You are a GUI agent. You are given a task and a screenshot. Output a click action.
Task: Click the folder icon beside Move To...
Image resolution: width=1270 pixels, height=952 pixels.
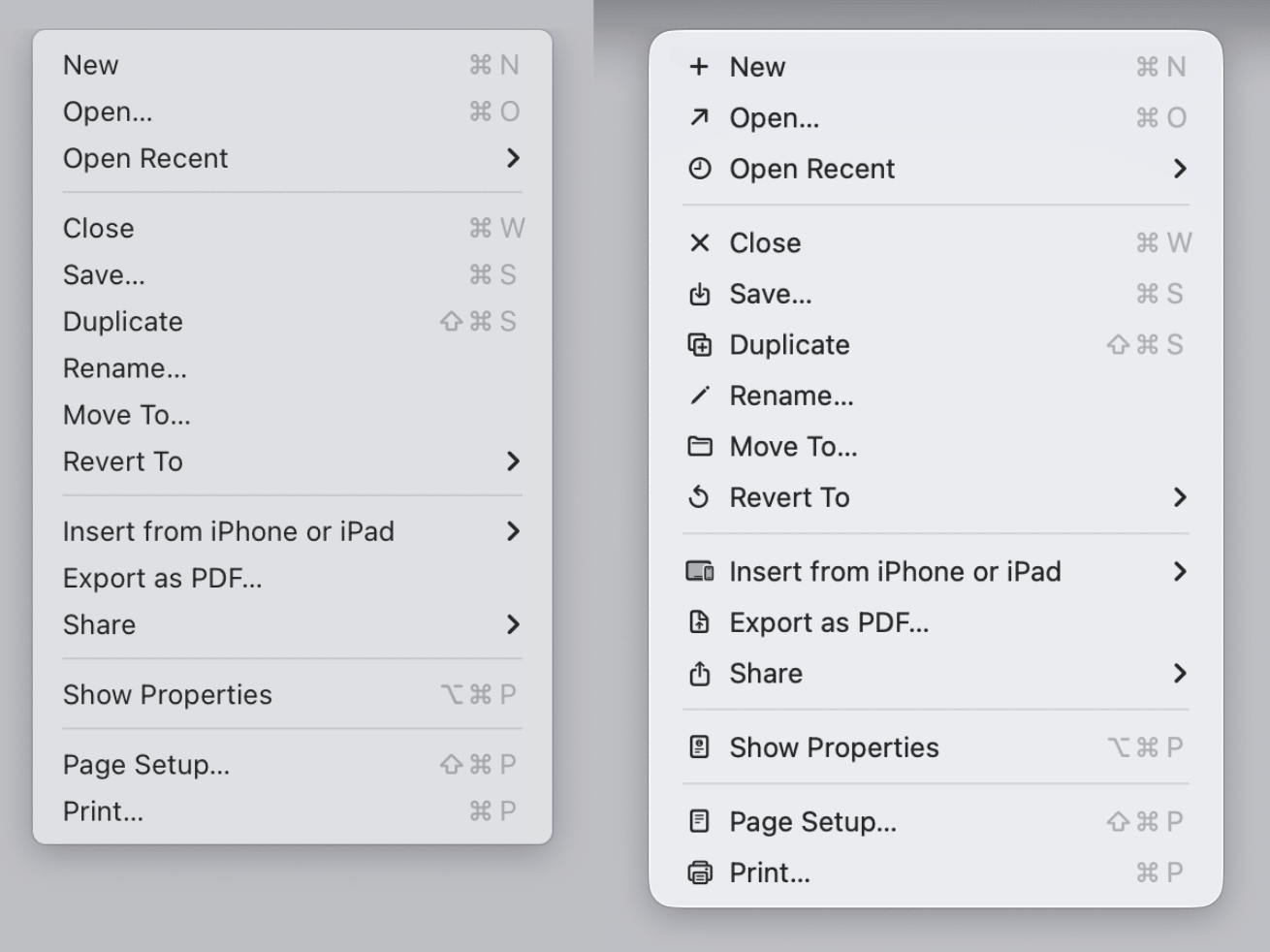tap(699, 447)
